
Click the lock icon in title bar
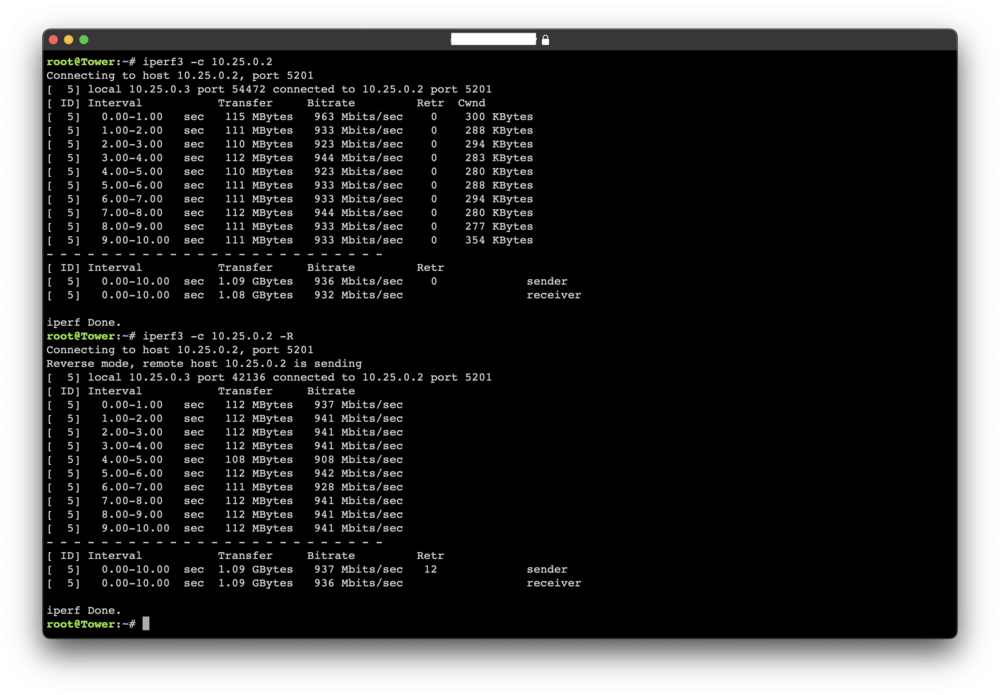pos(545,40)
